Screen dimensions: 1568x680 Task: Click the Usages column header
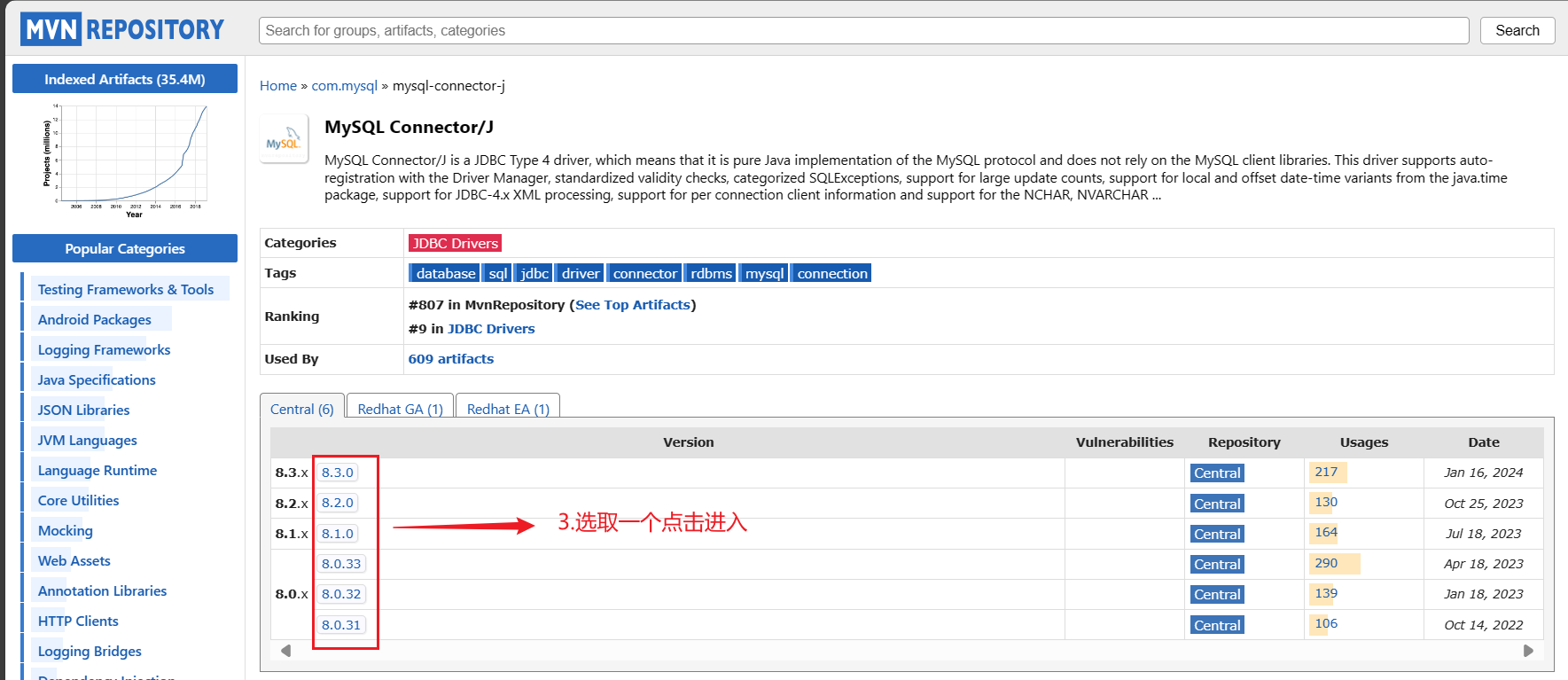click(1364, 442)
